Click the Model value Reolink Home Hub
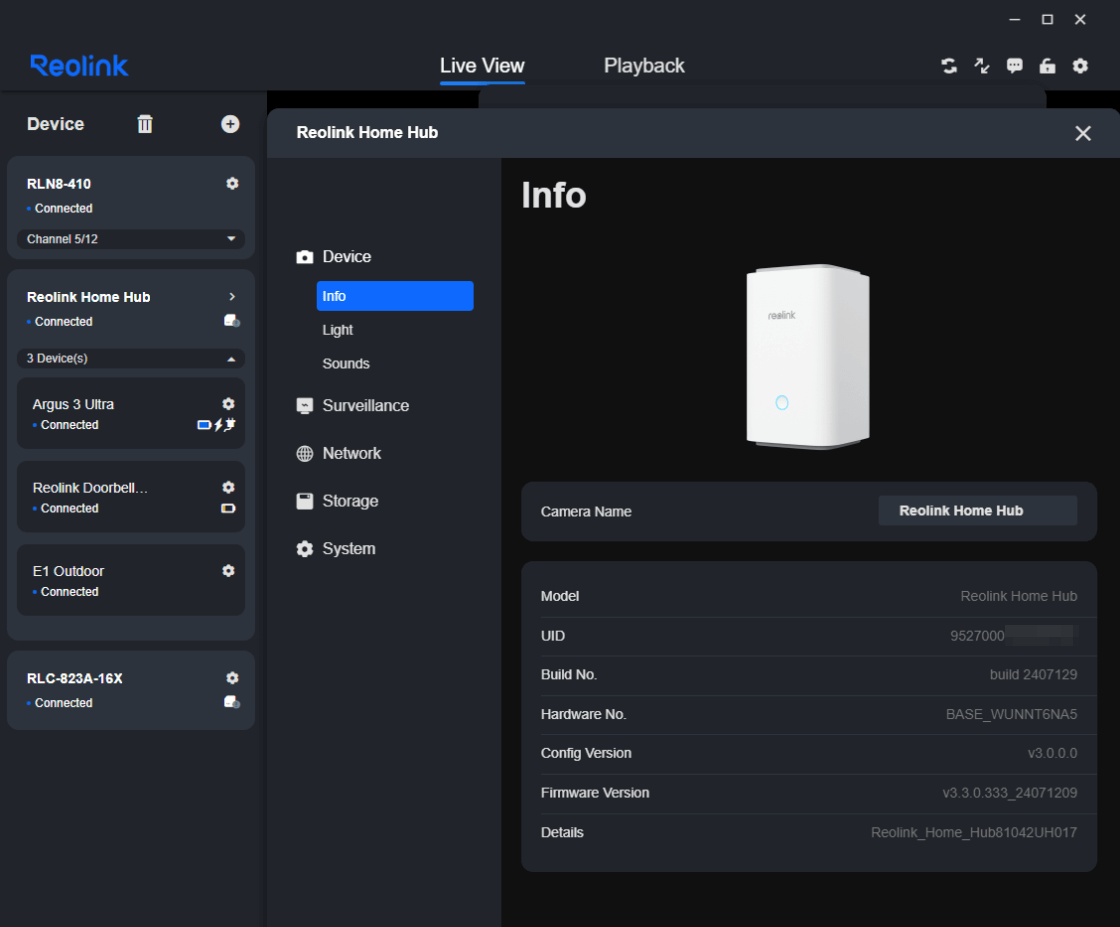The image size is (1120, 927). coord(1019,596)
